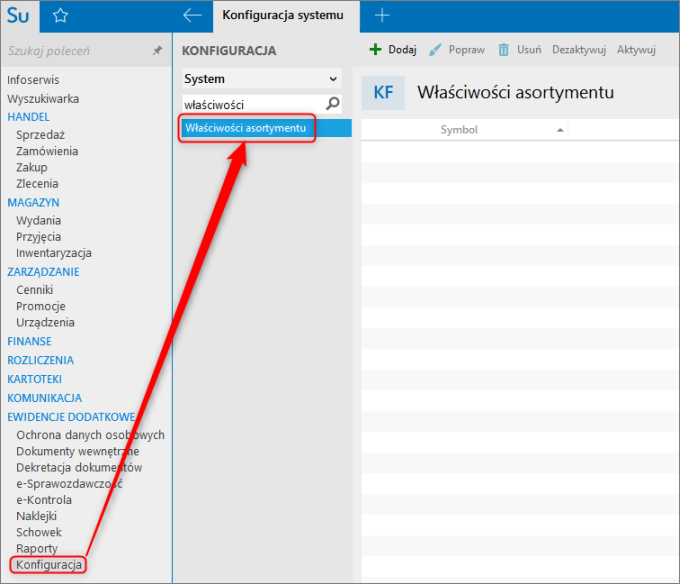Click the KONFIGURACJA panel heading

coord(229,51)
